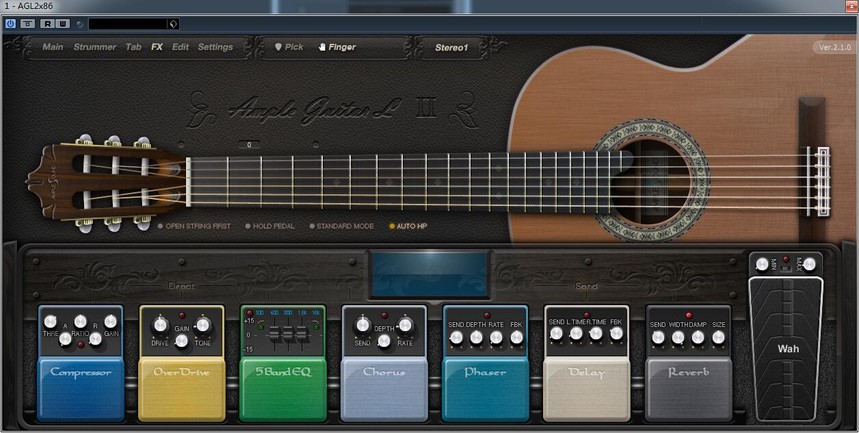Toggle the Chorus red LED
Screen dimensions: 859x433
[x=384, y=316]
